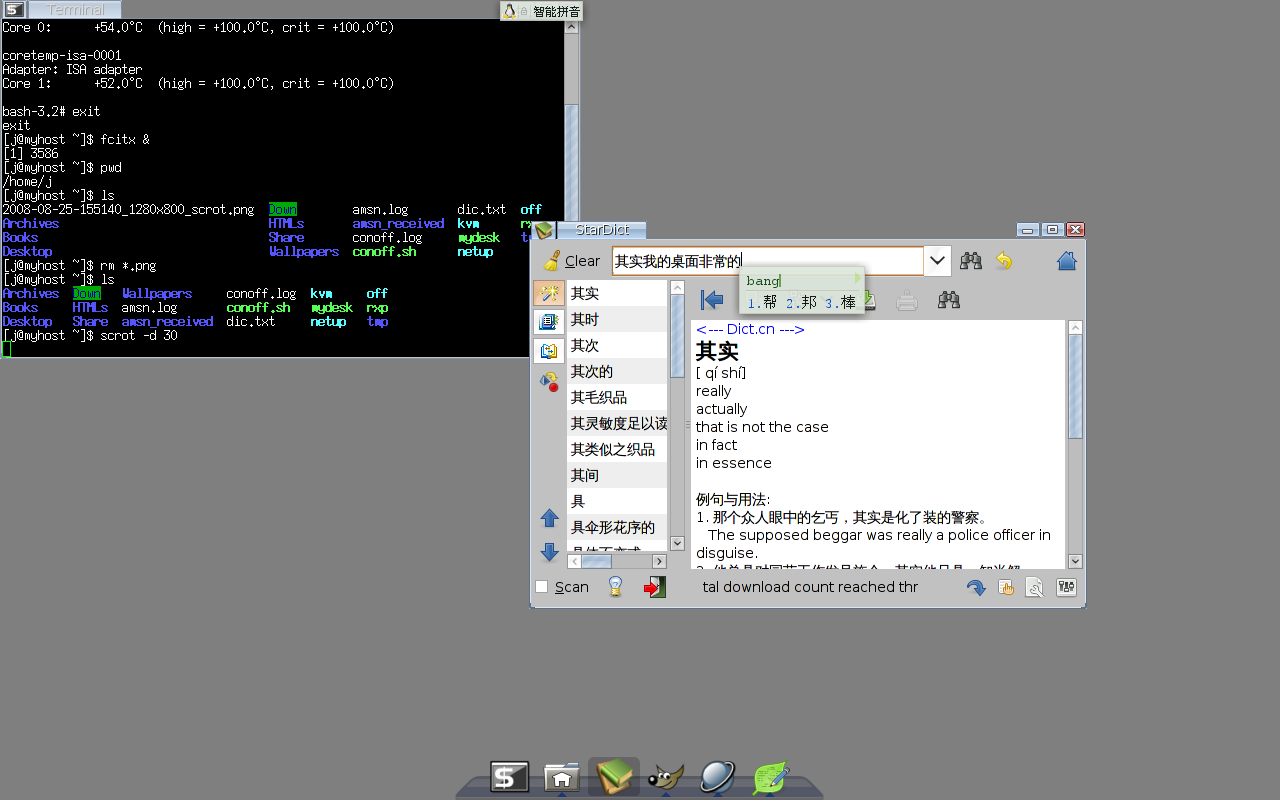
Task: Select 其时 in the word list
Action: pyautogui.click(x=617, y=319)
